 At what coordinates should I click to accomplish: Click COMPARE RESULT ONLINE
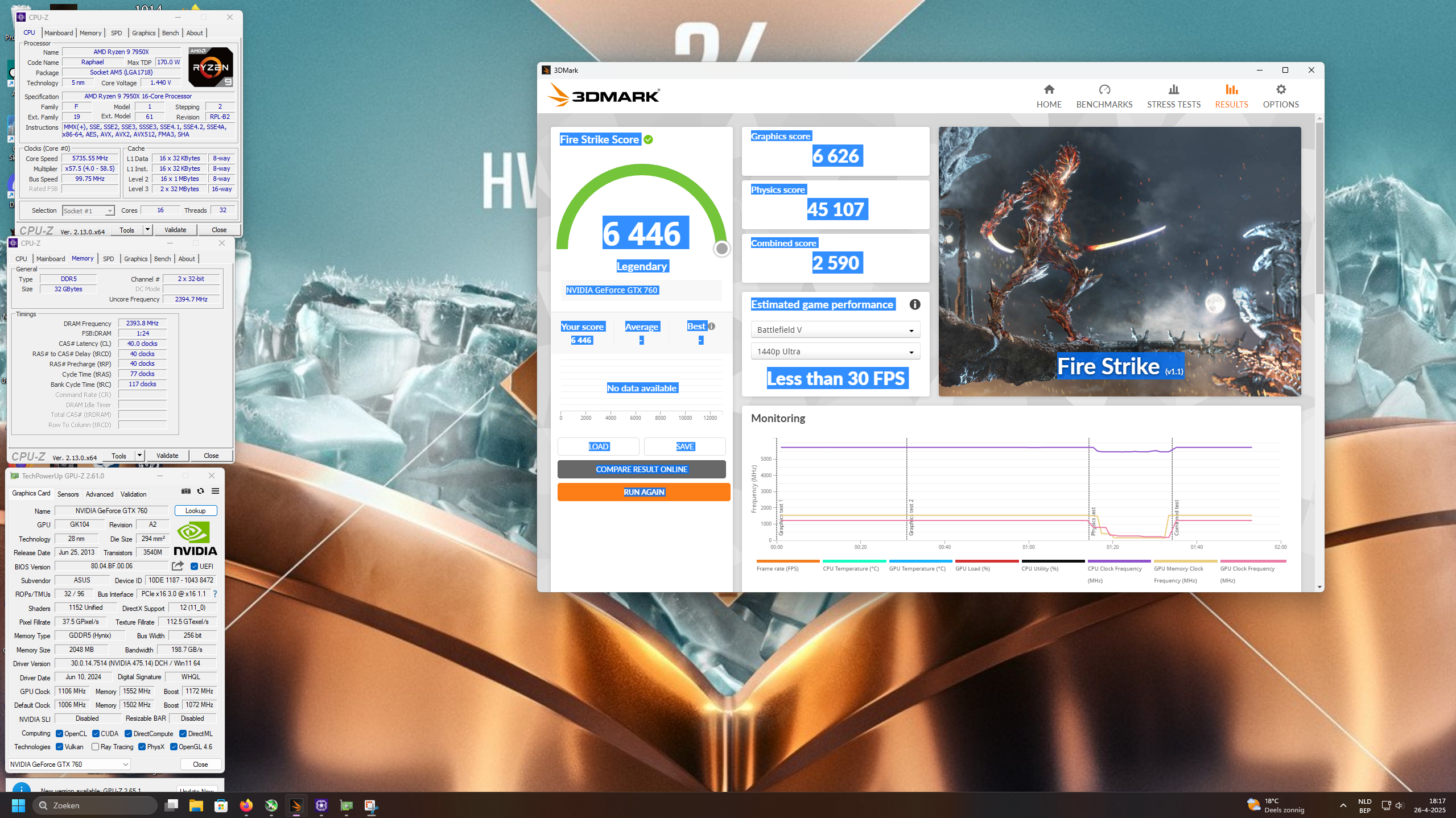coord(641,469)
